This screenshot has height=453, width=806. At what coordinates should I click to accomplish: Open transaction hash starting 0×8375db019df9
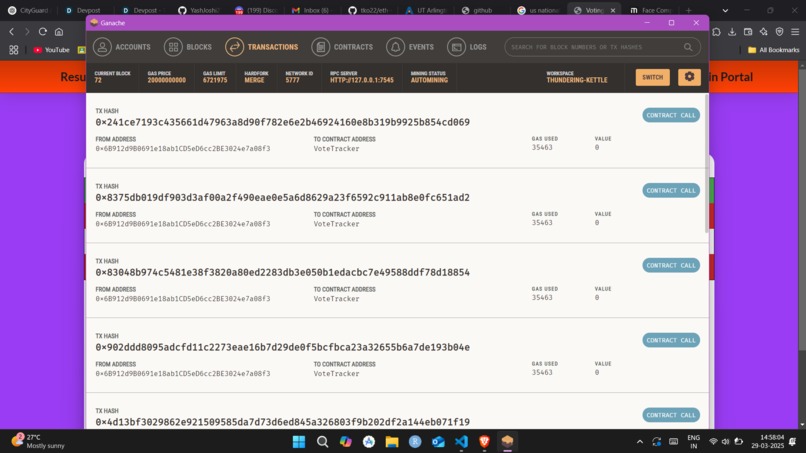pos(282,197)
